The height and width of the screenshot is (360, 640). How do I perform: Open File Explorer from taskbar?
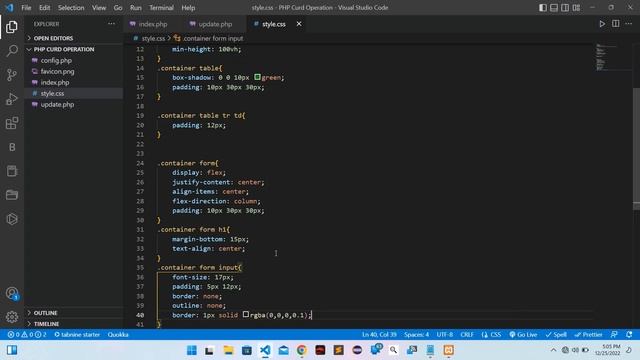click(x=228, y=350)
